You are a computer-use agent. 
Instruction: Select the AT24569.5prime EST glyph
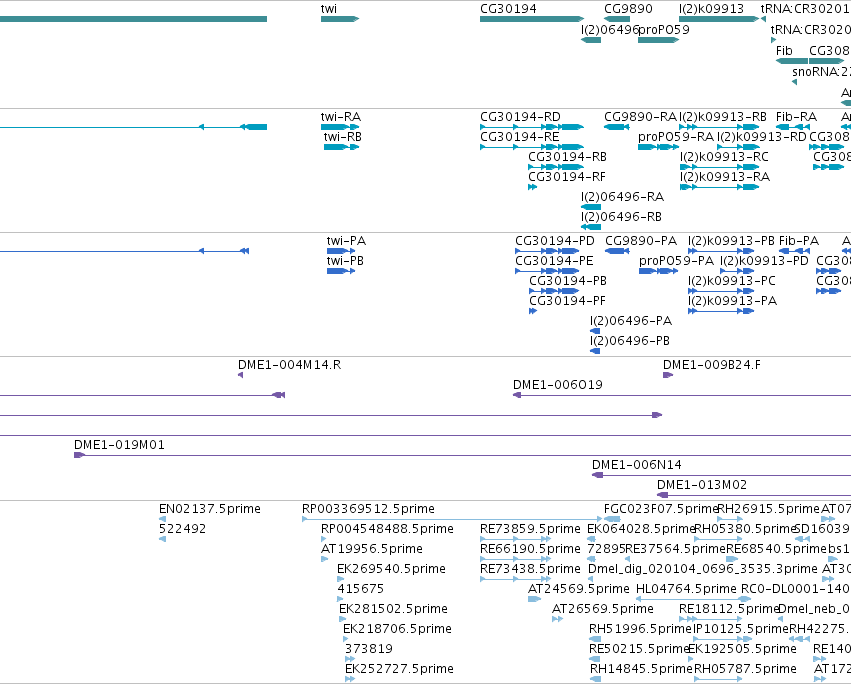tap(535, 599)
